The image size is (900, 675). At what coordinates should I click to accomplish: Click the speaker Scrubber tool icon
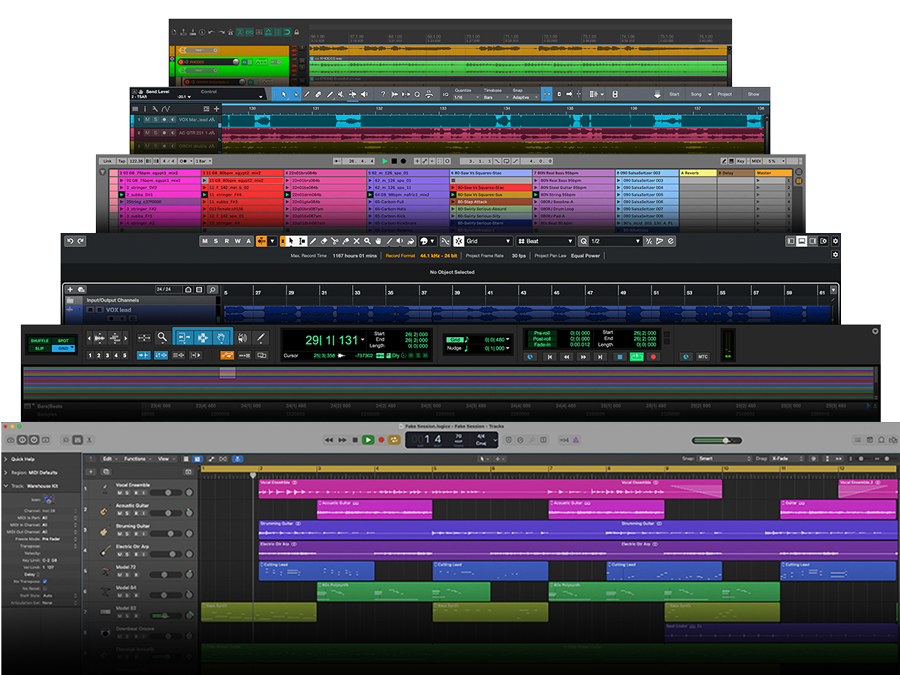[x=242, y=338]
